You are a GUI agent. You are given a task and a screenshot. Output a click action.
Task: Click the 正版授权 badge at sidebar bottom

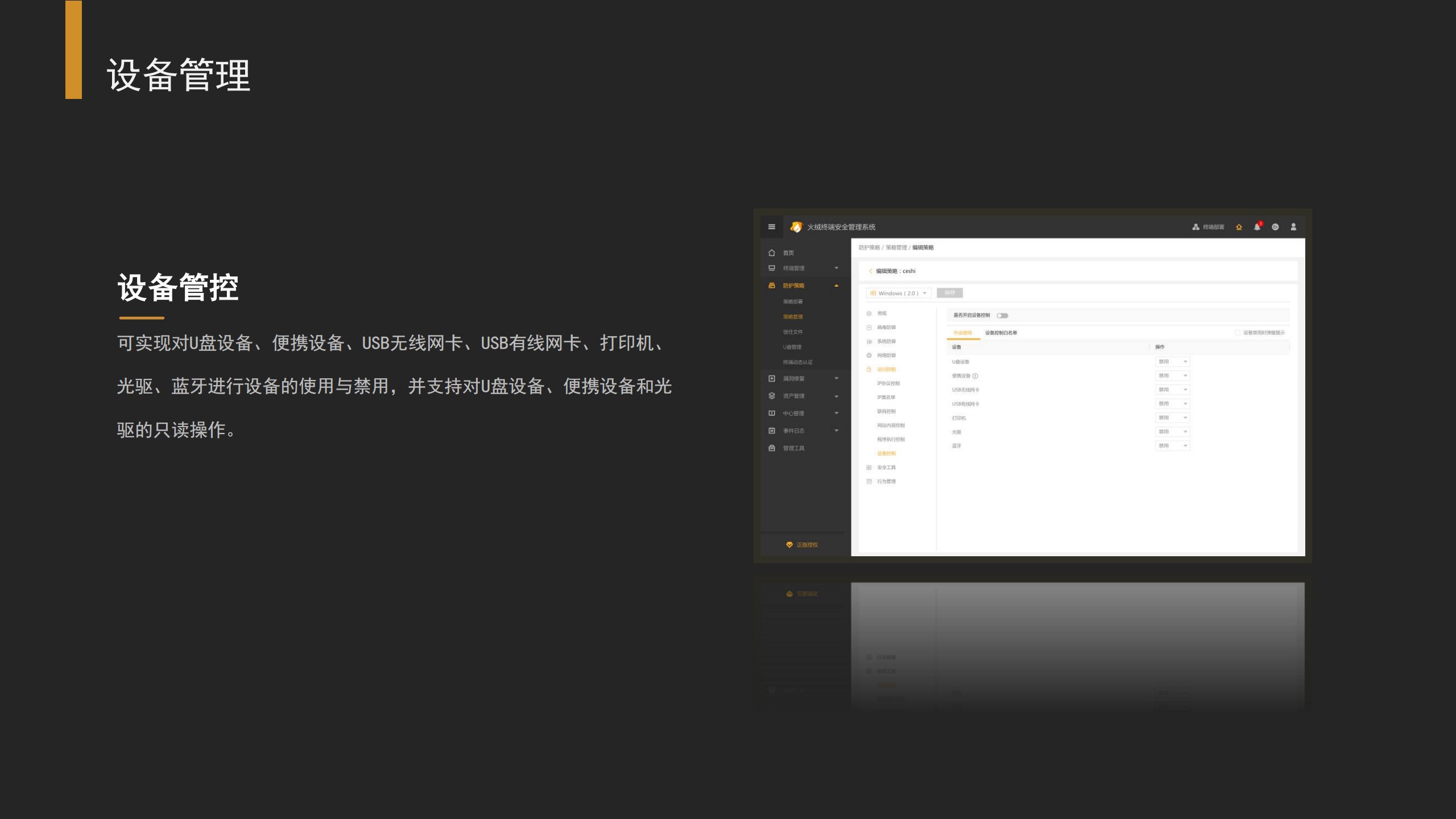point(802,544)
